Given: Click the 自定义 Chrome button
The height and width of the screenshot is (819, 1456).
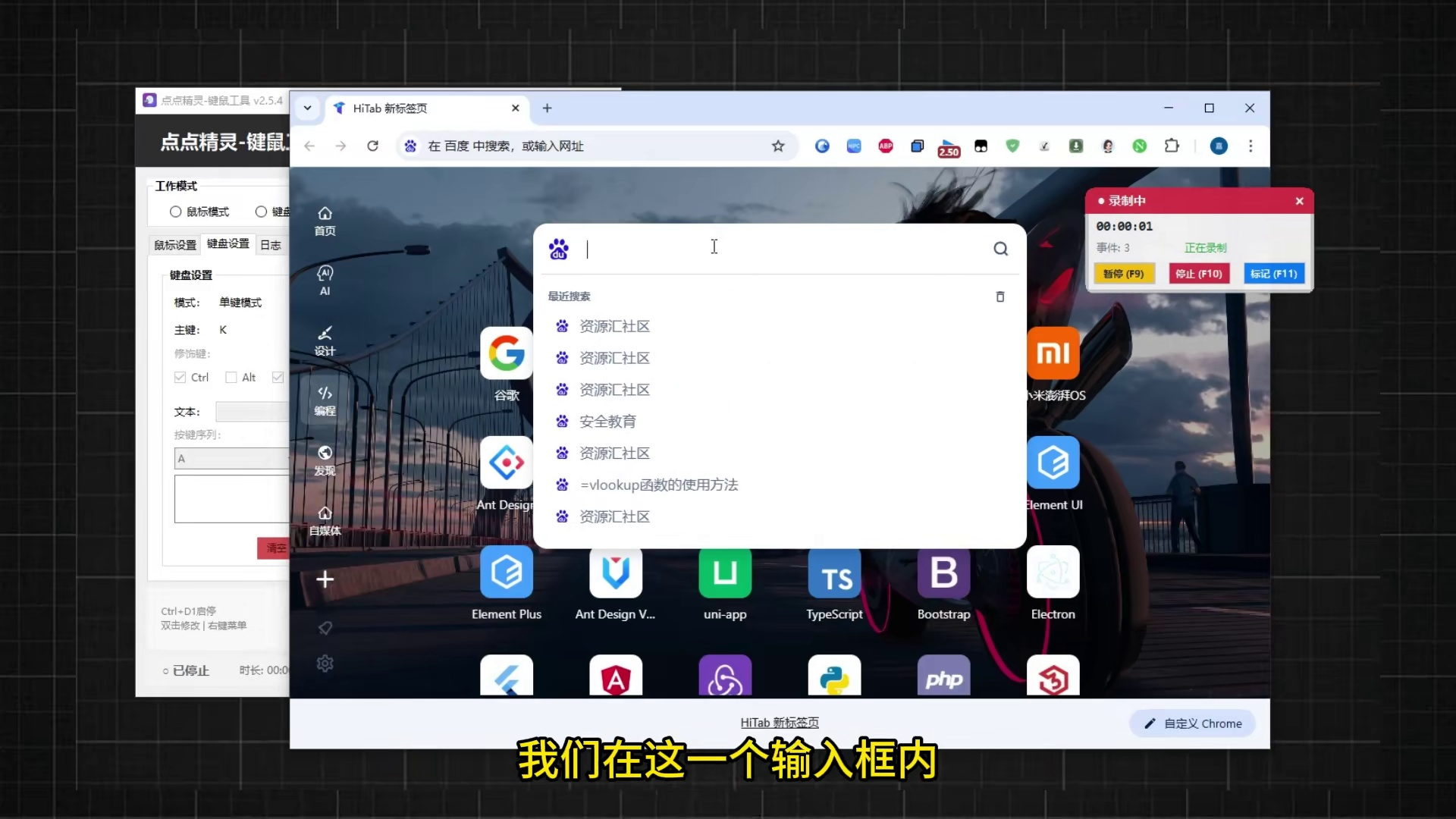Looking at the screenshot, I should (x=1193, y=723).
